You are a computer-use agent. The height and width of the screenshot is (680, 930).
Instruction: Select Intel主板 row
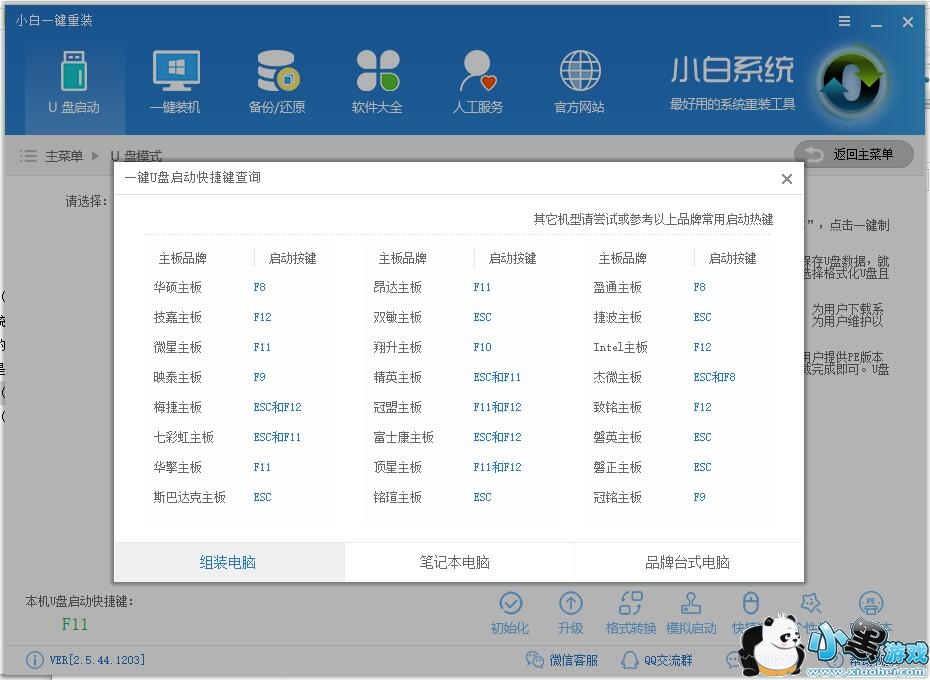tap(678, 347)
